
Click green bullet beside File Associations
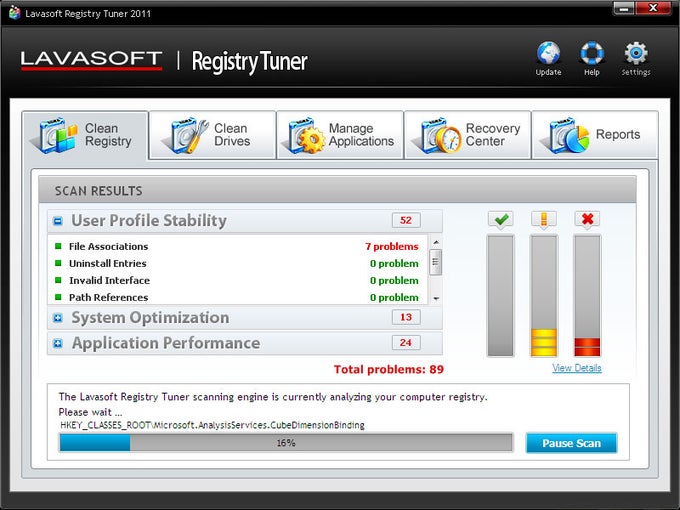(58, 246)
